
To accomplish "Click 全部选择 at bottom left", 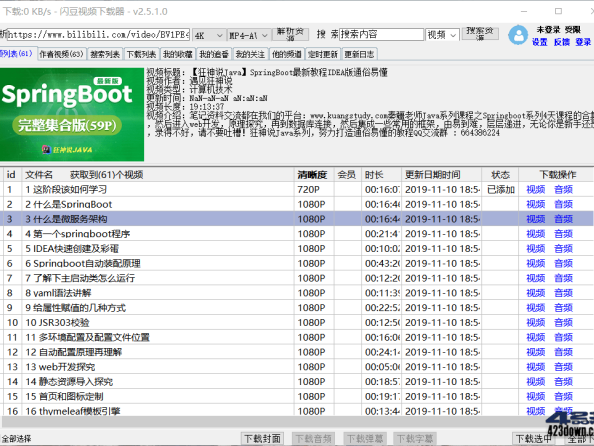I will coord(16,439).
